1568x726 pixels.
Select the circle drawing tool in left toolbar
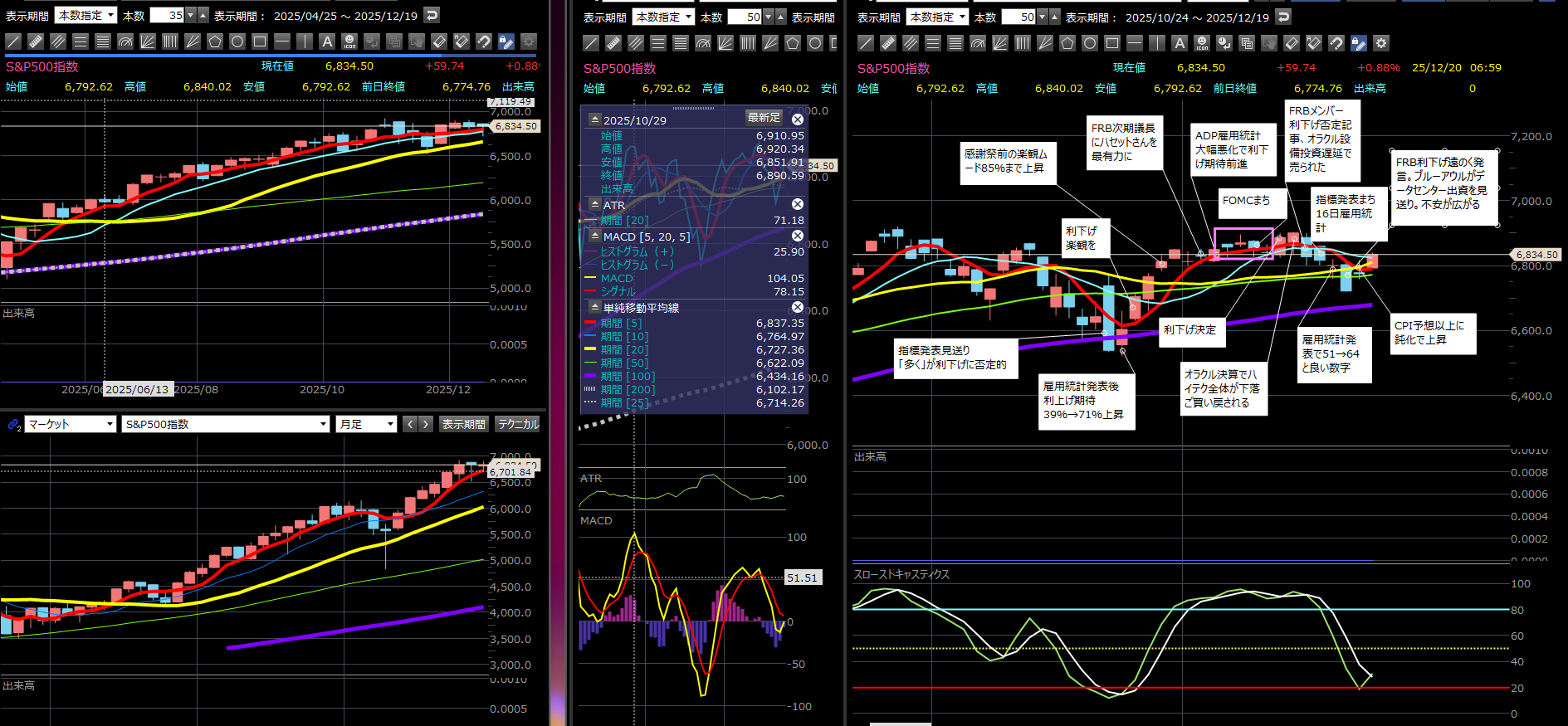[x=237, y=41]
